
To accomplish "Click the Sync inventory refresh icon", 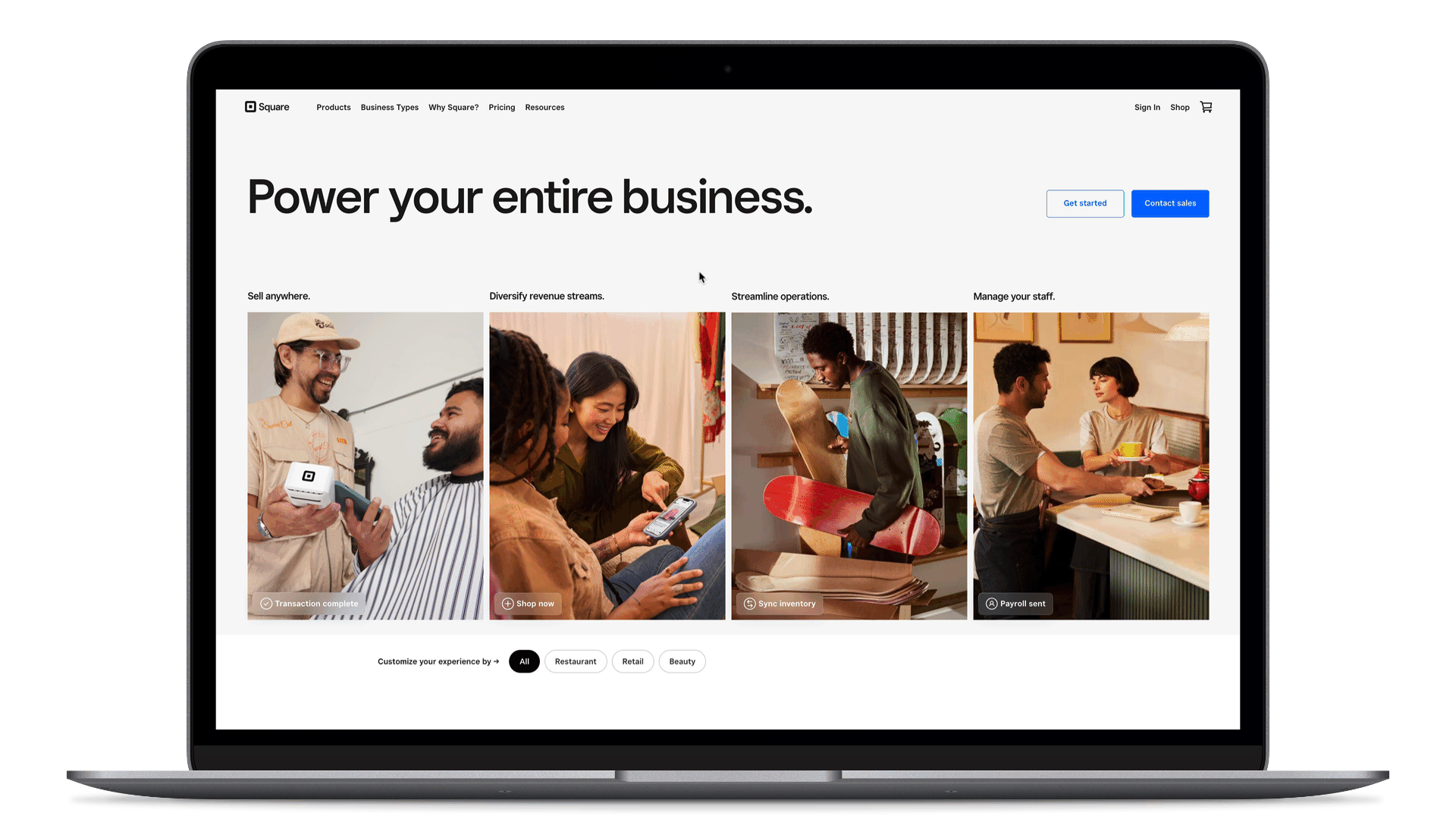I will tap(750, 603).
